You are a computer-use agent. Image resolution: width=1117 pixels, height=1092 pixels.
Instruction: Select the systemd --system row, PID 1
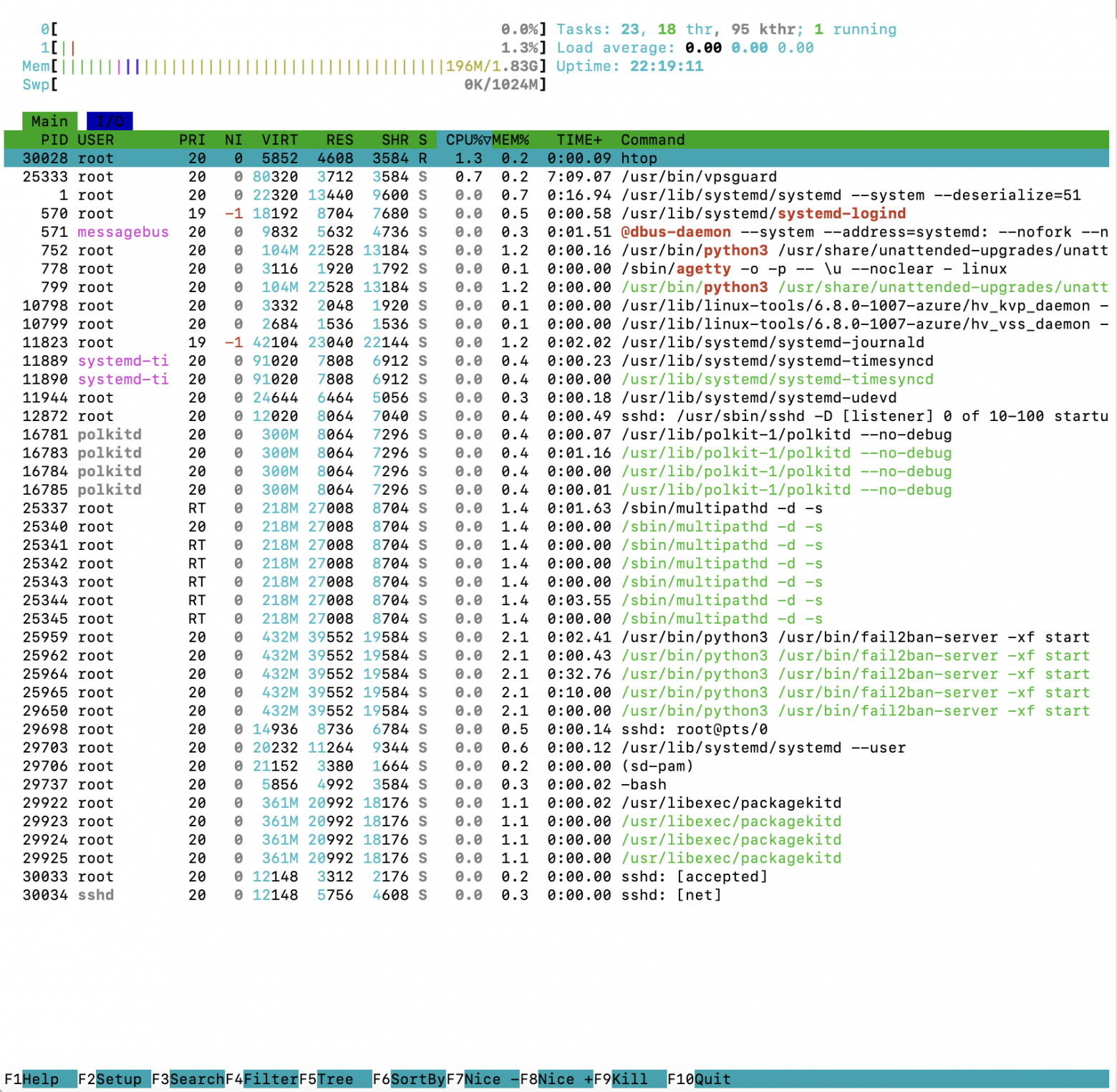coord(556,195)
